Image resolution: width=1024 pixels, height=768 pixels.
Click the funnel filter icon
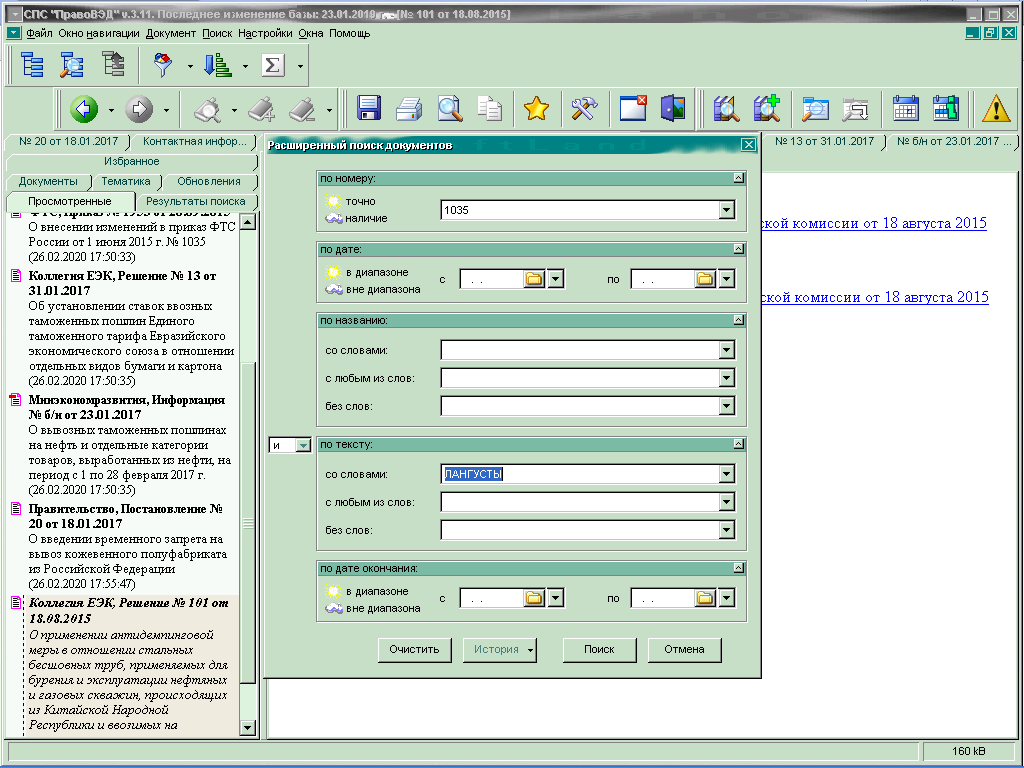[x=162, y=65]
